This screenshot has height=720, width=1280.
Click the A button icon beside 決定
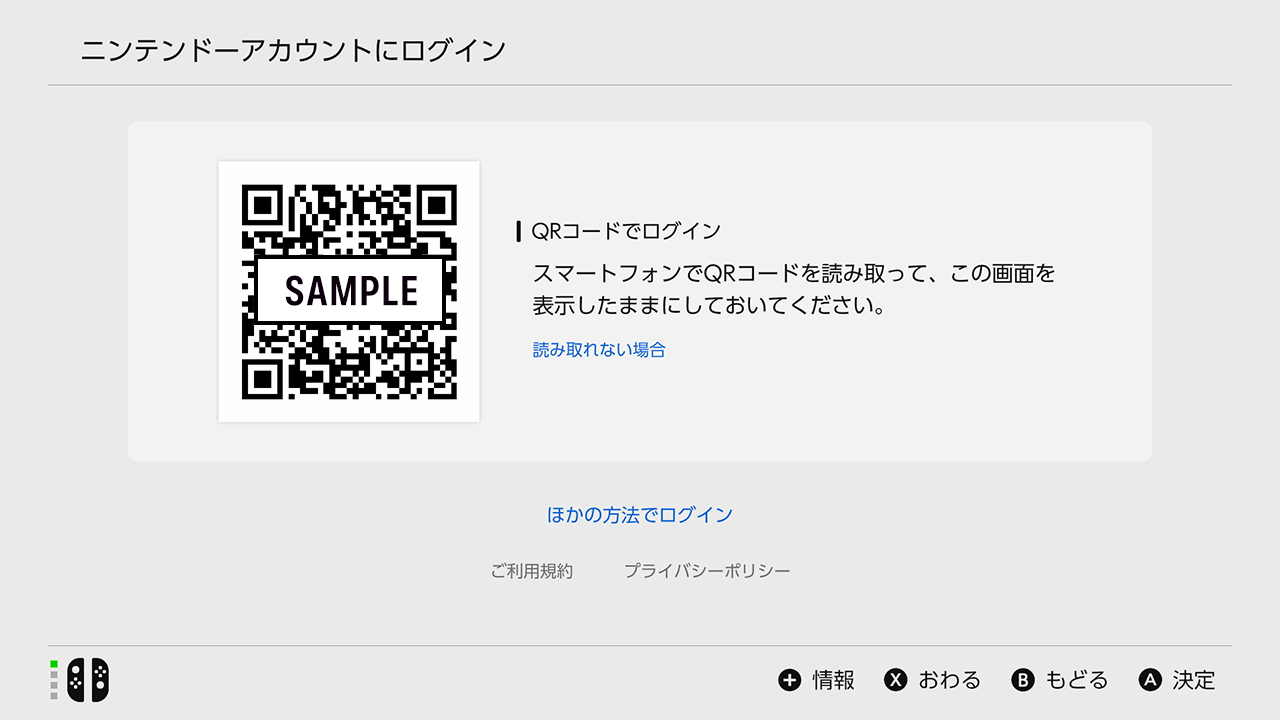1150,680
